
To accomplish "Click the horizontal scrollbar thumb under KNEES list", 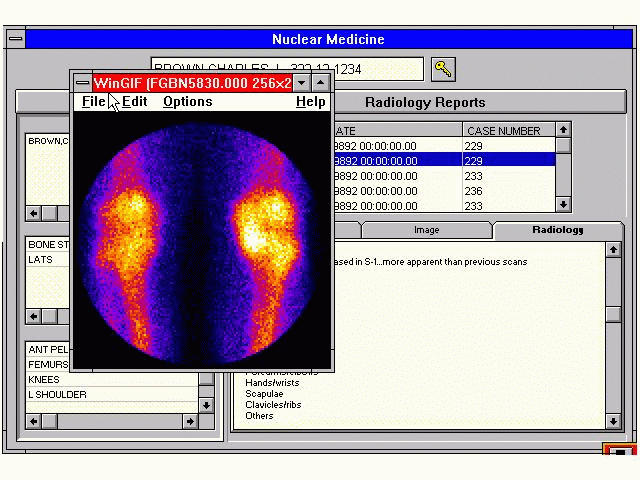I will [x=50, y=421].
